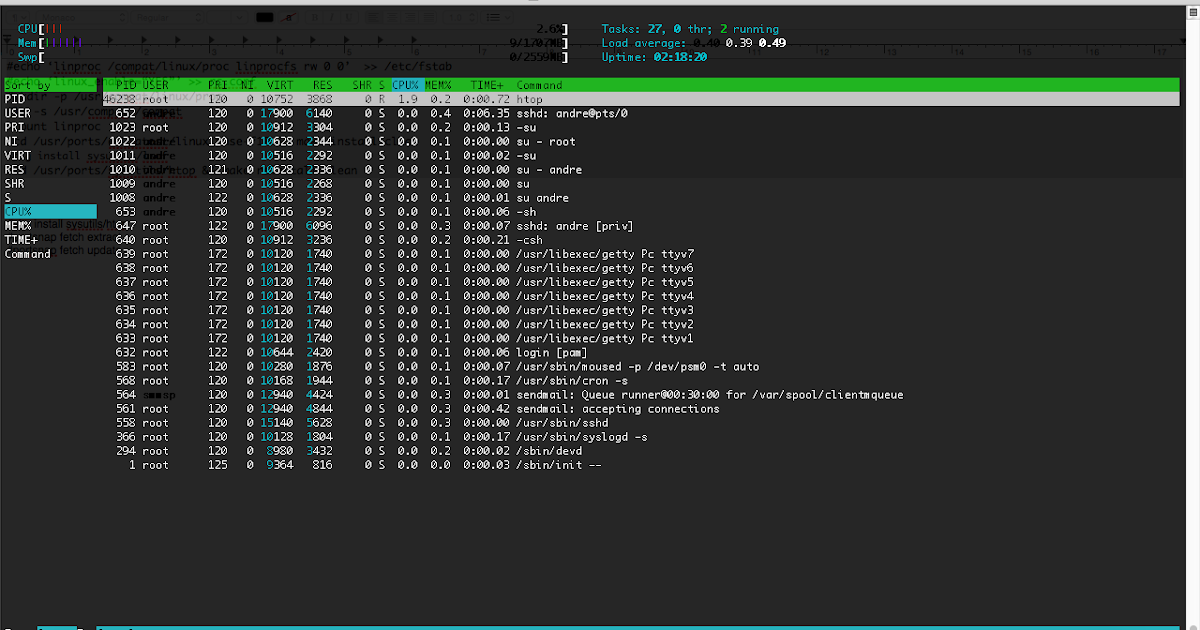Select the 'sshd: andre@pts/0' process row
Viewport: 1200px width, 630px height.
(x=640, y=113)
